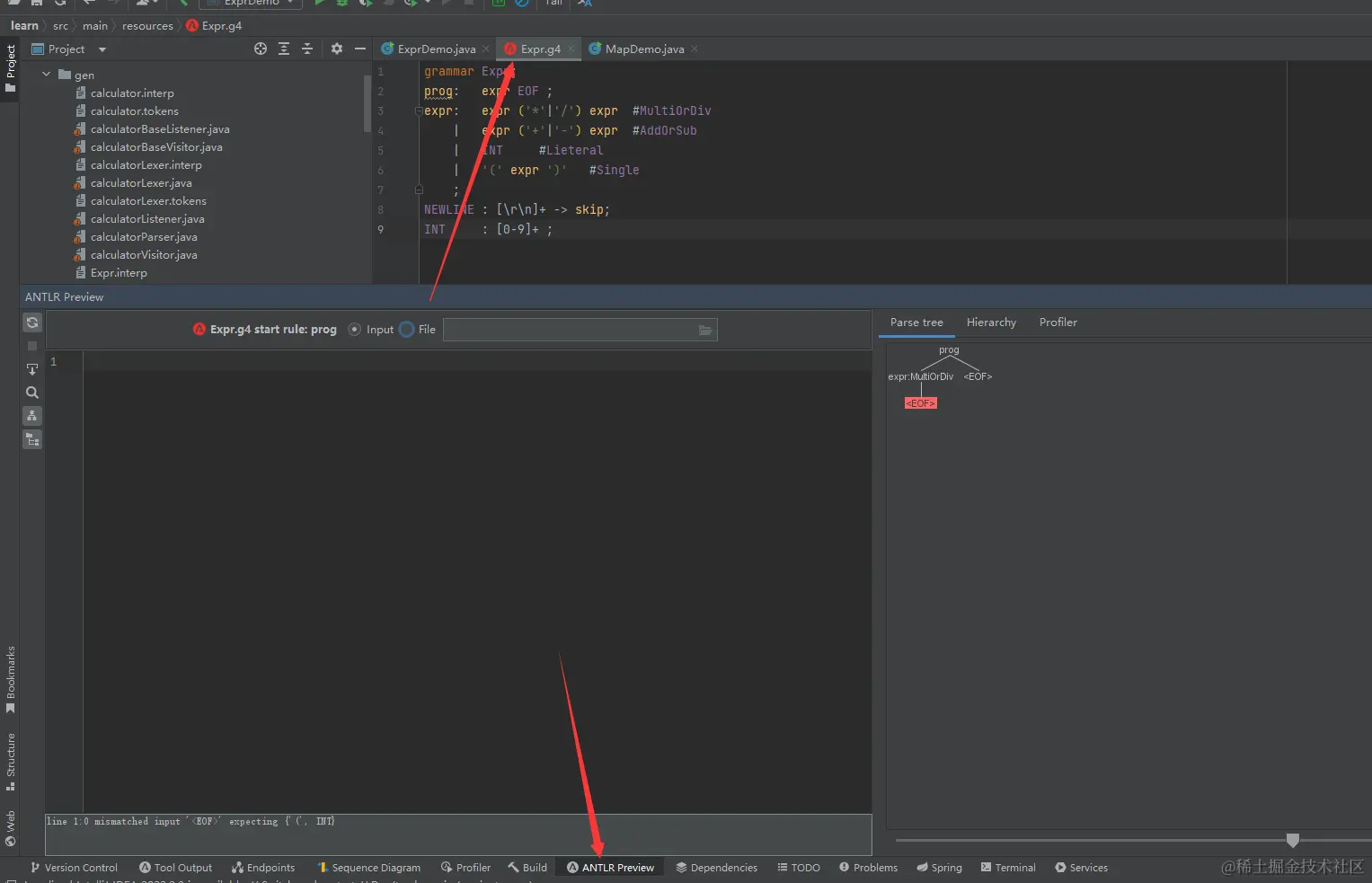Image resolution: width=1372 pixels, height=883 pixels.
Task: Open TODO tool window
Action: point(799,867)
